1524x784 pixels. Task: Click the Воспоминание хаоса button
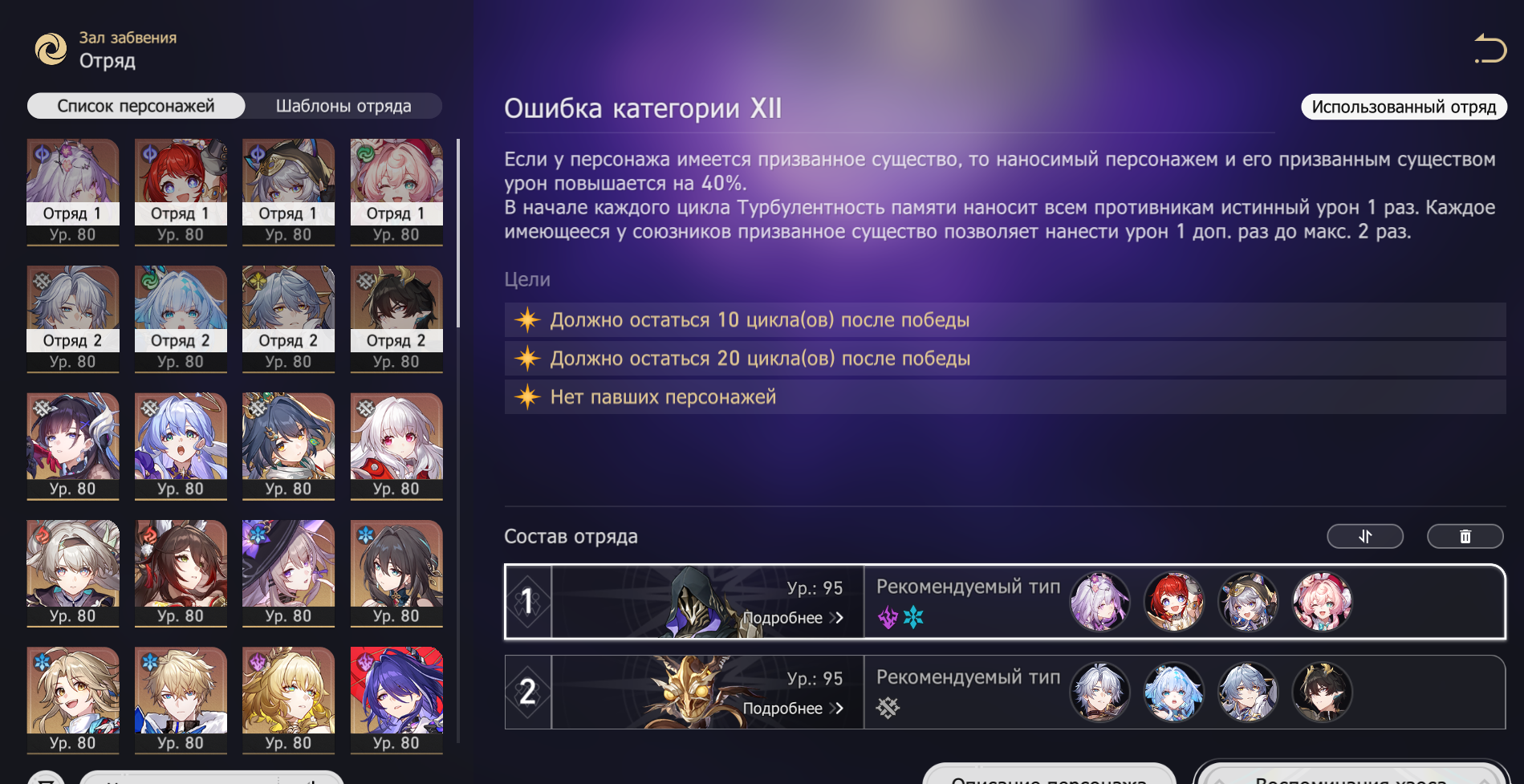(x=1351, y=775)
